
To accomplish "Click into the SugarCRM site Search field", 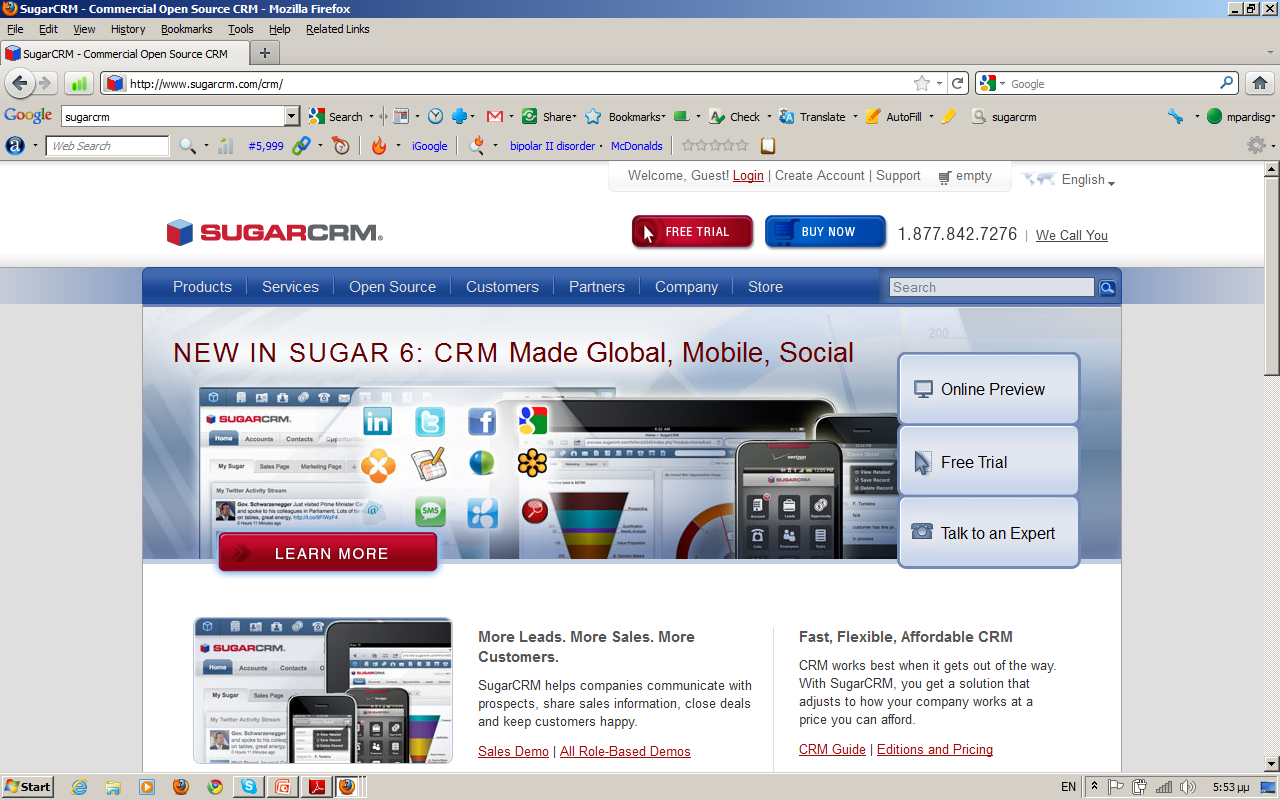I will coord(992,288).
